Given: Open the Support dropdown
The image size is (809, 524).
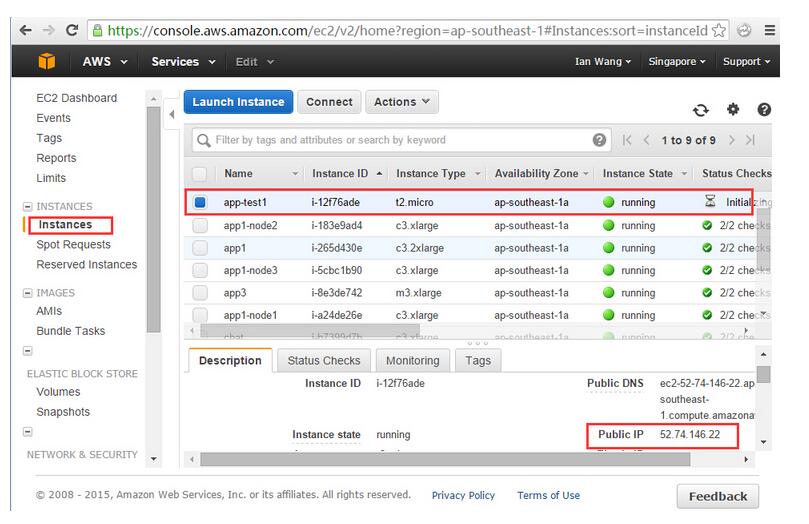Looking at the screenshot, I should click(x=746, y=61).
